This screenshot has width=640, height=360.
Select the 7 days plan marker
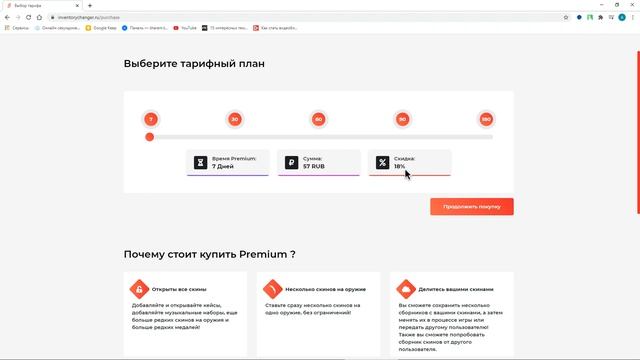tap(151, 119)
